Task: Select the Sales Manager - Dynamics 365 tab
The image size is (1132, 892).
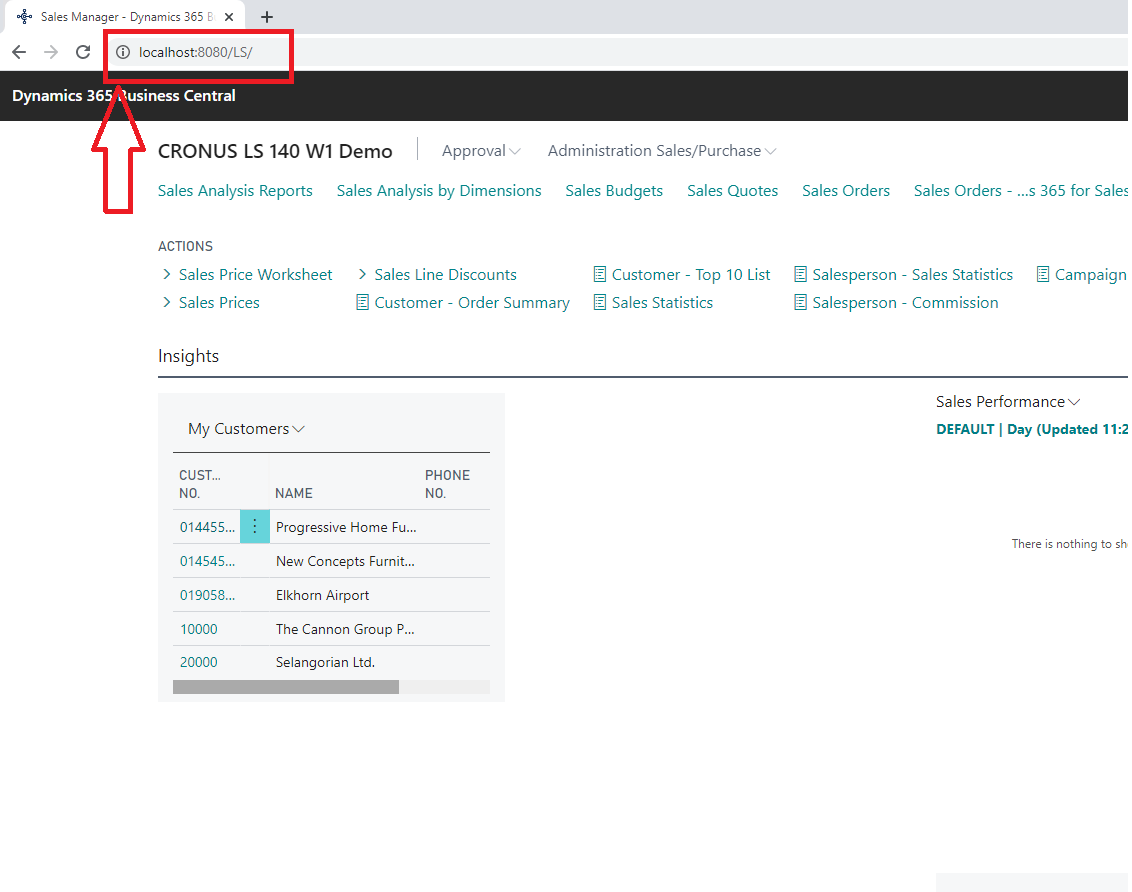Action: tap(126, 17)
